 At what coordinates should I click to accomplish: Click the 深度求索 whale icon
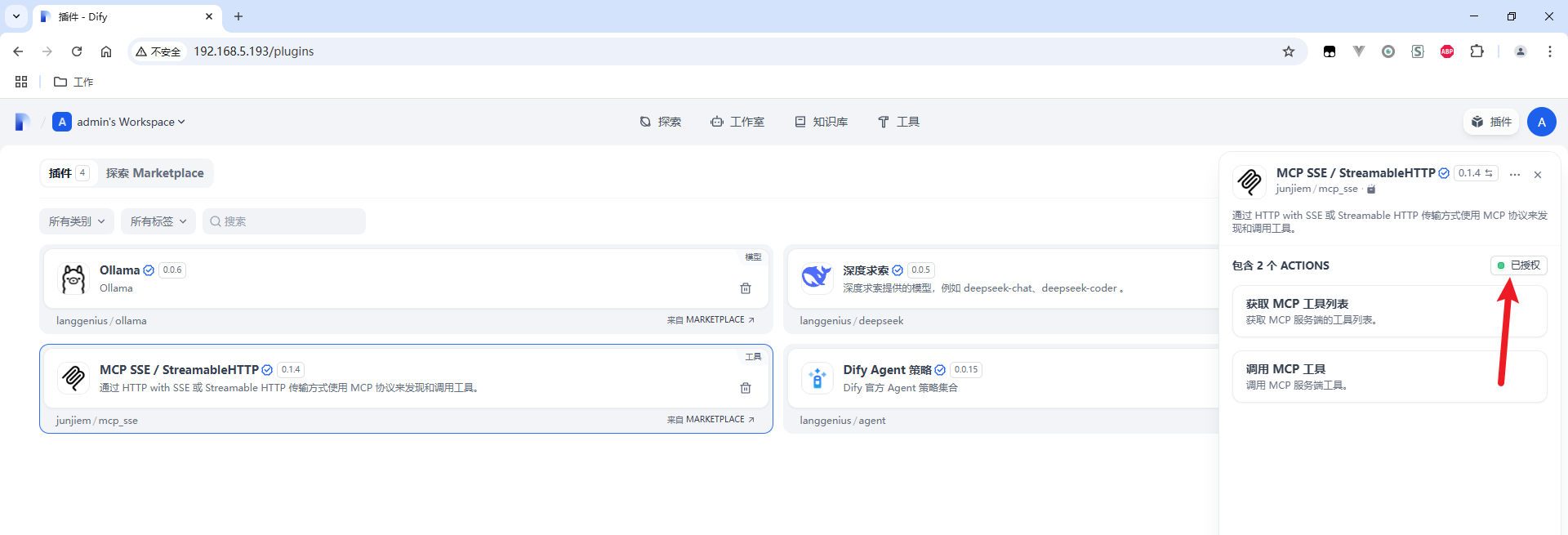pos(817,279)
